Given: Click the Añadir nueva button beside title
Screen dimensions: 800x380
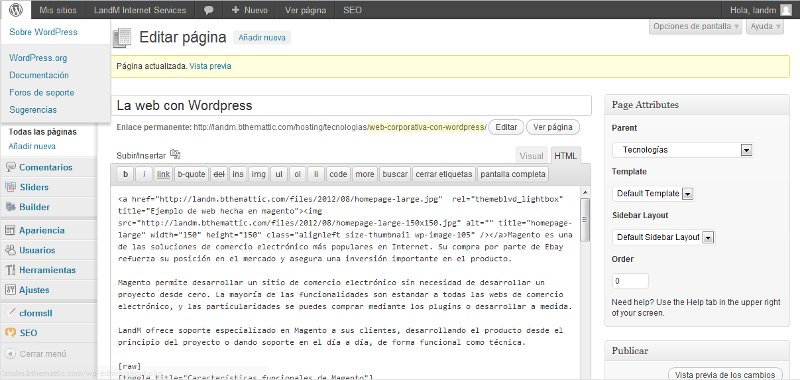Looking at the screenshot, I should (x=262, y=38).
